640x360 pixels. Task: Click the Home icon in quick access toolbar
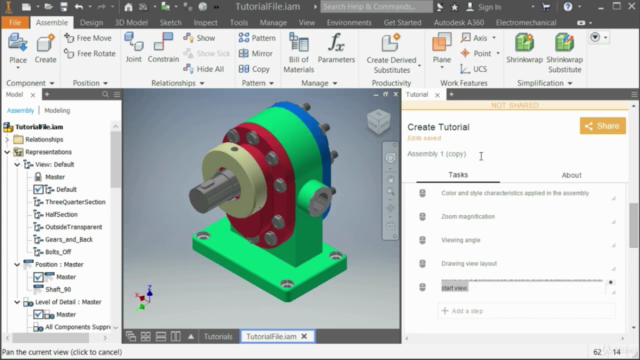(x=128, y=7)
